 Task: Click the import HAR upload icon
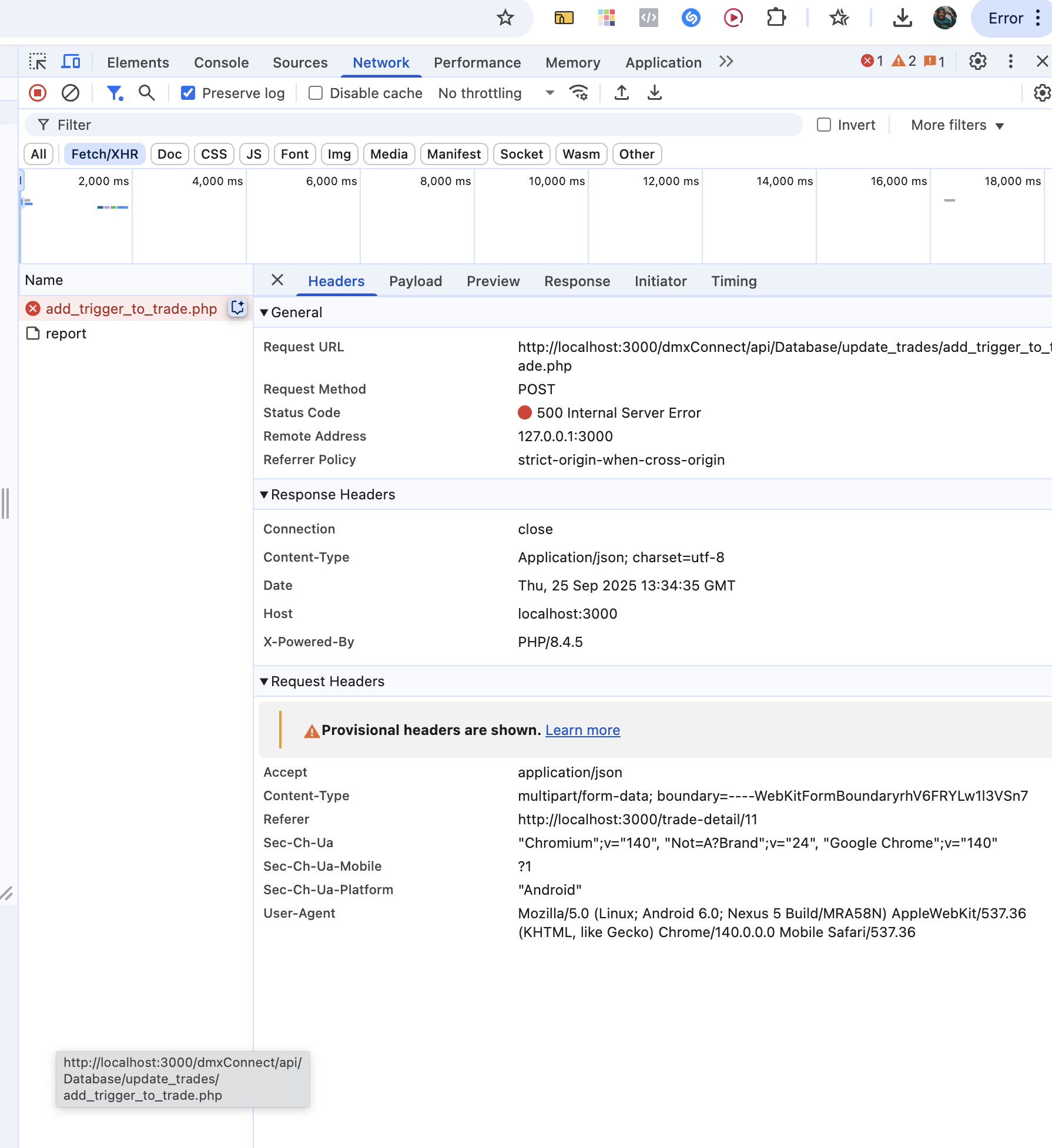coord(622,93)
